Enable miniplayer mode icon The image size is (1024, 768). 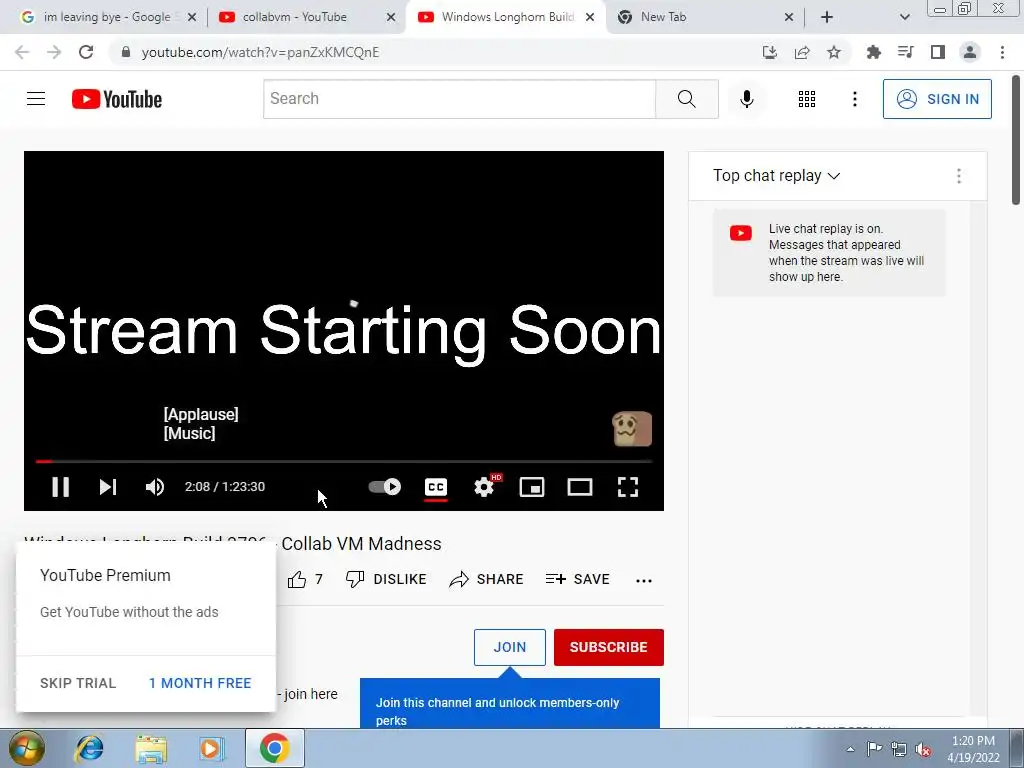point(532,487)
